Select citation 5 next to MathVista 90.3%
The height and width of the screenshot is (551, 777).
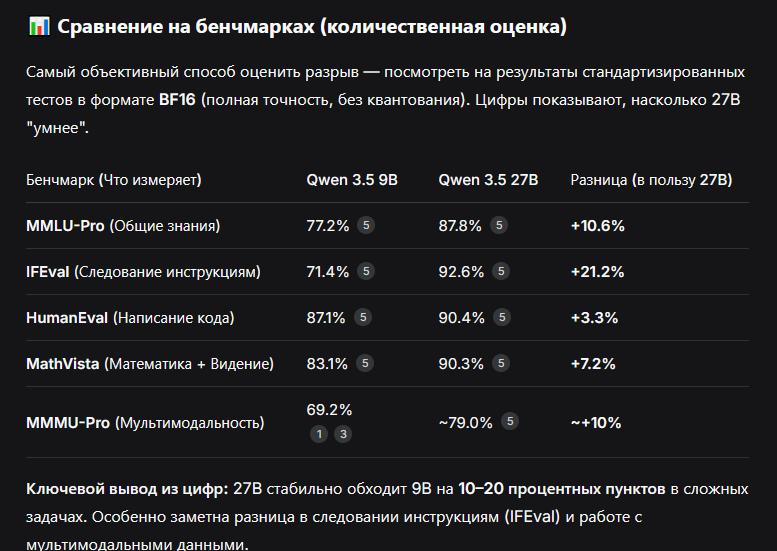click(501, 363)
